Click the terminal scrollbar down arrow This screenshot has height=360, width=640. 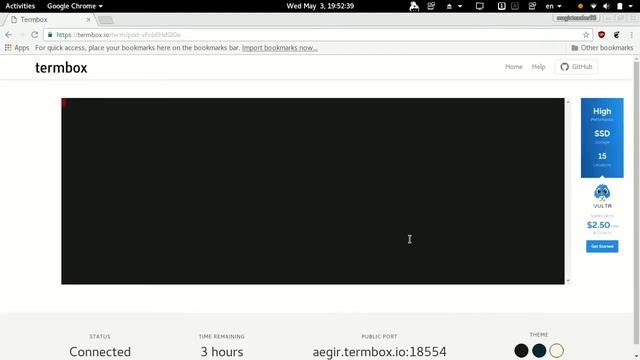coord(568,281)
